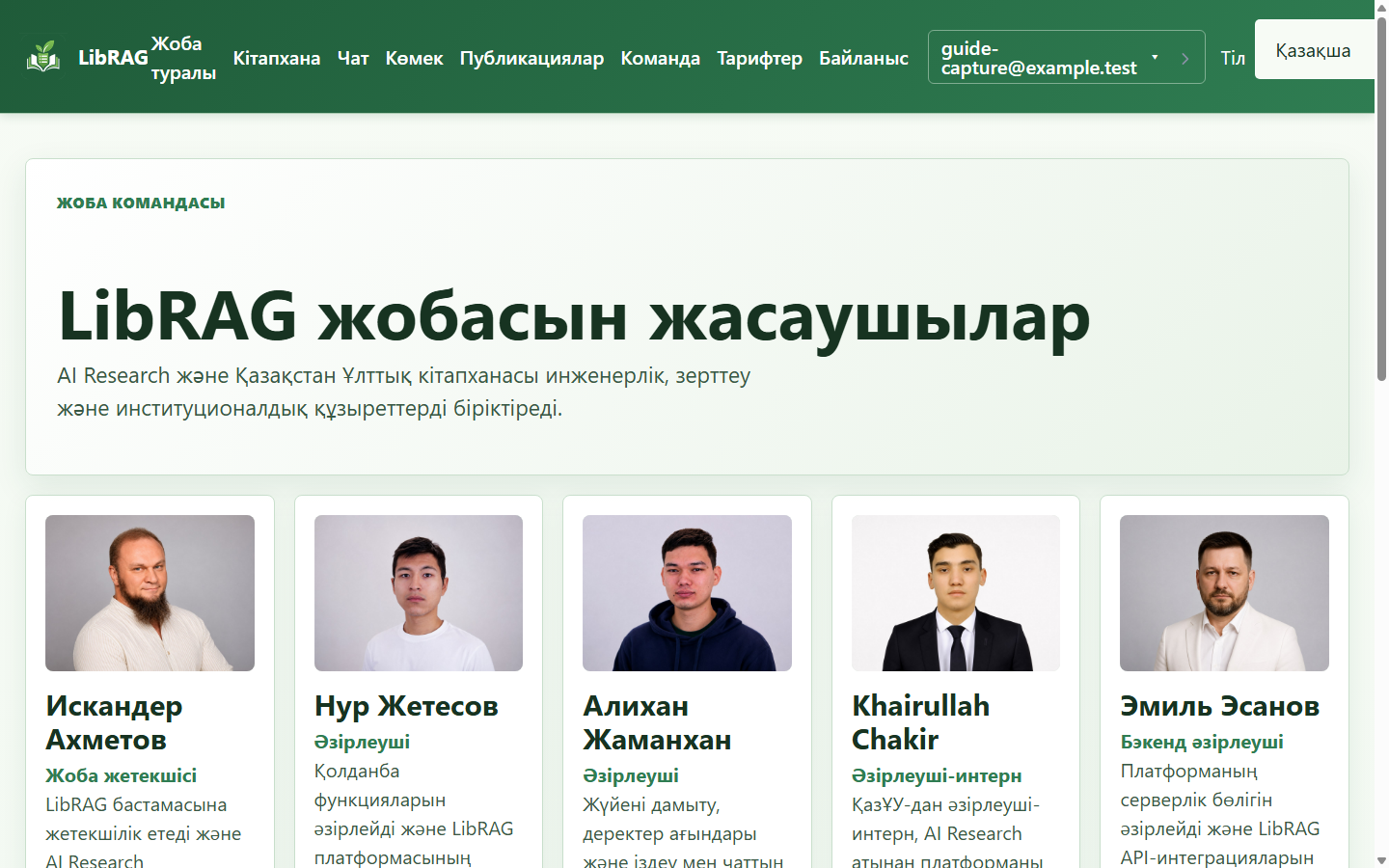Click the ЖОБА КОМАНДАСЫ section label
Image resolution: width=1389 pixels, height=868 pixels.
click(x=141, y=203)
